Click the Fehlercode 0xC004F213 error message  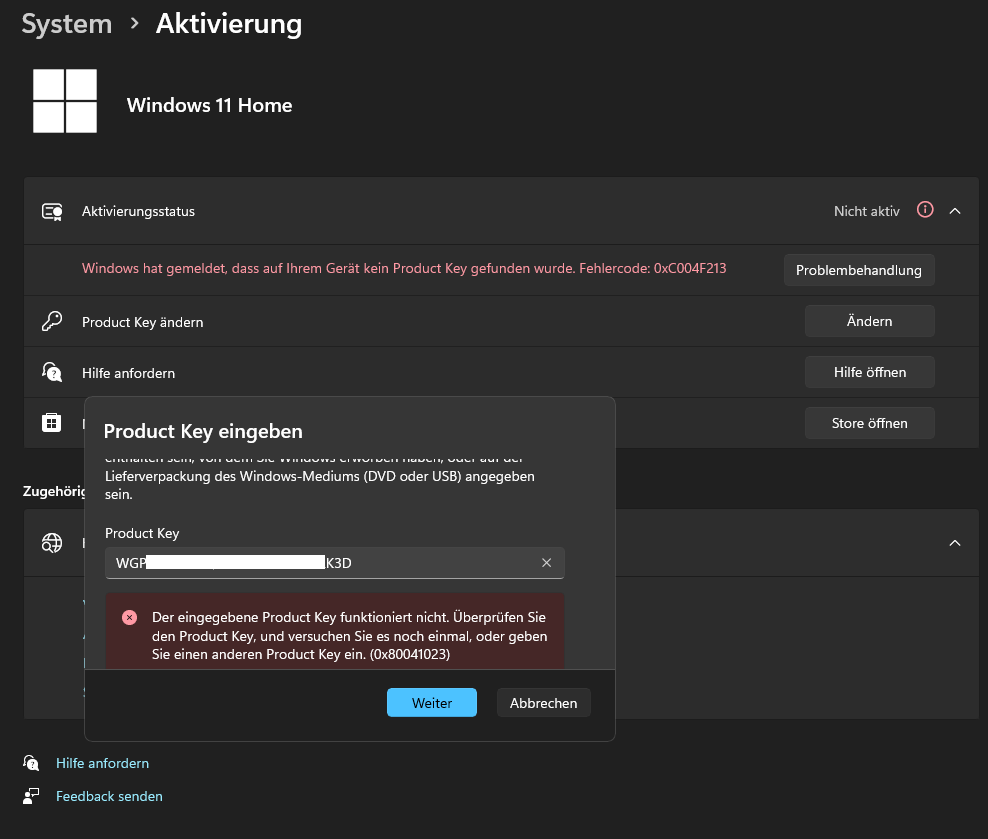pos(404,268)
